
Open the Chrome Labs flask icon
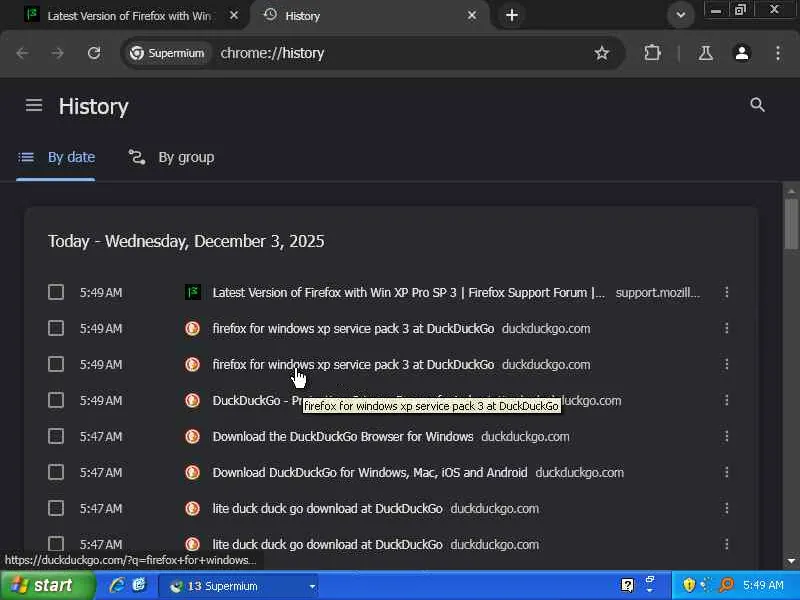(x=706, y=53)
